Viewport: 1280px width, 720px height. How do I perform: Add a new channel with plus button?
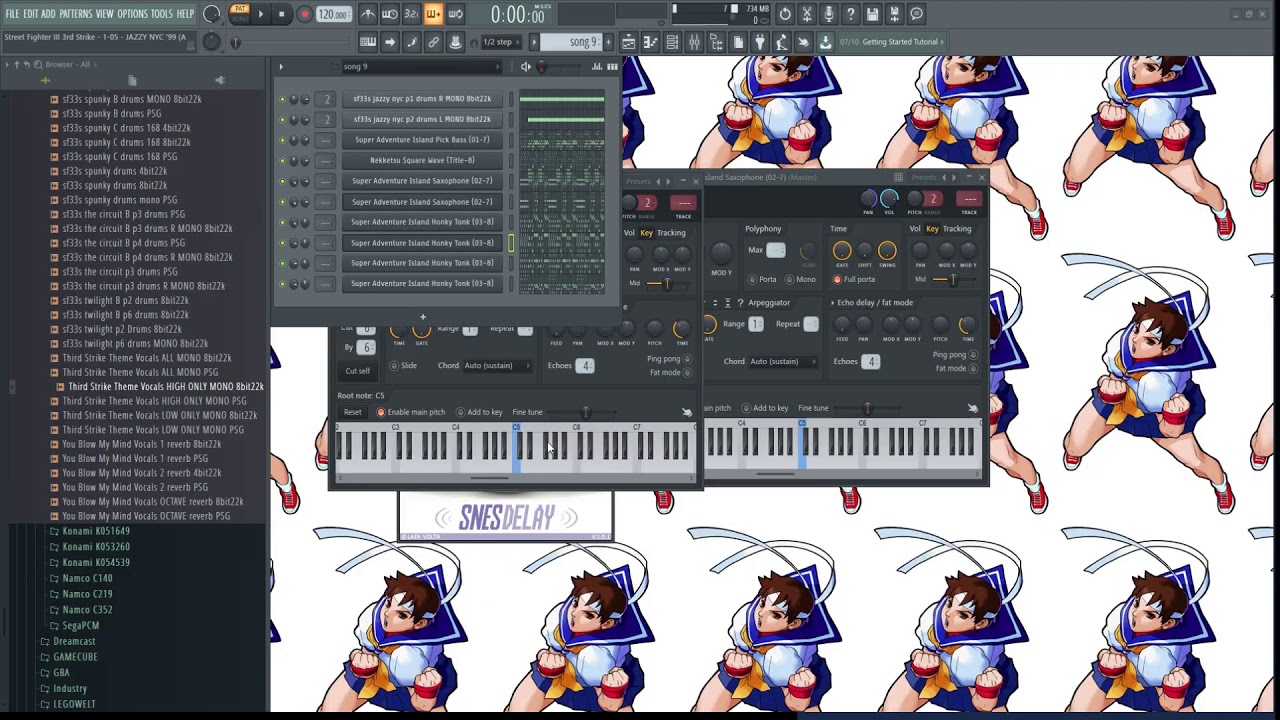422,317
